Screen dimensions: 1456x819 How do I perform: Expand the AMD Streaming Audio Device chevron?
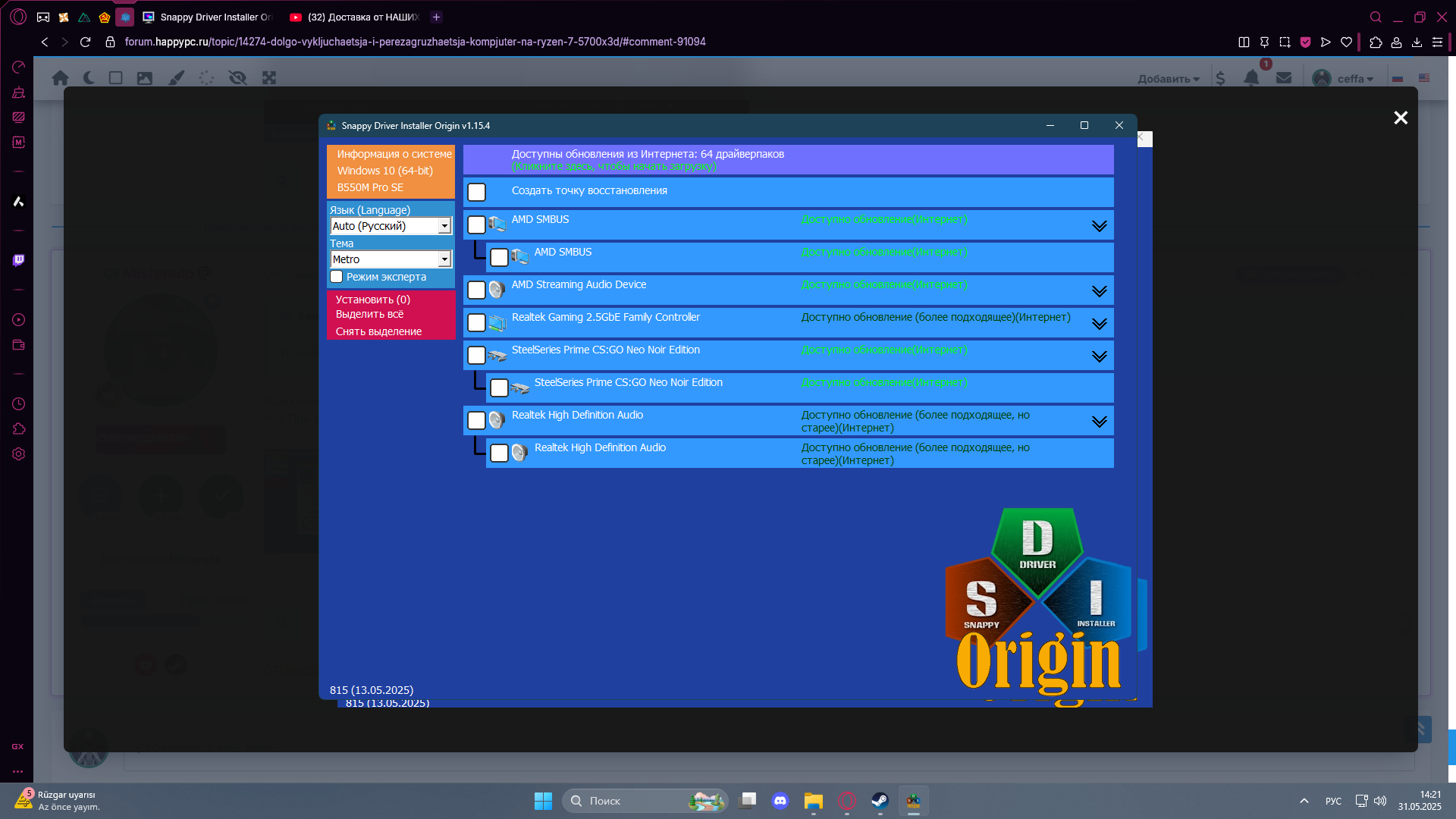(1099, 290)
